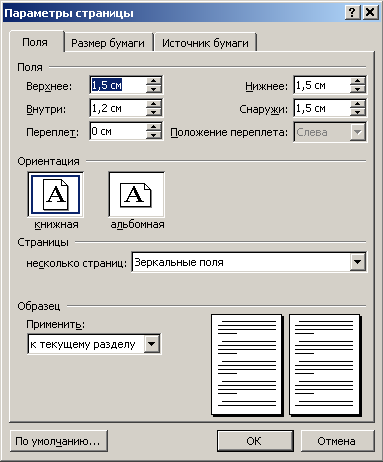Image resolution: width=383 pixels, height=462 pixels.
Task: Click the Зеркальные поля combo box text
Action: [x=179, y=262]
